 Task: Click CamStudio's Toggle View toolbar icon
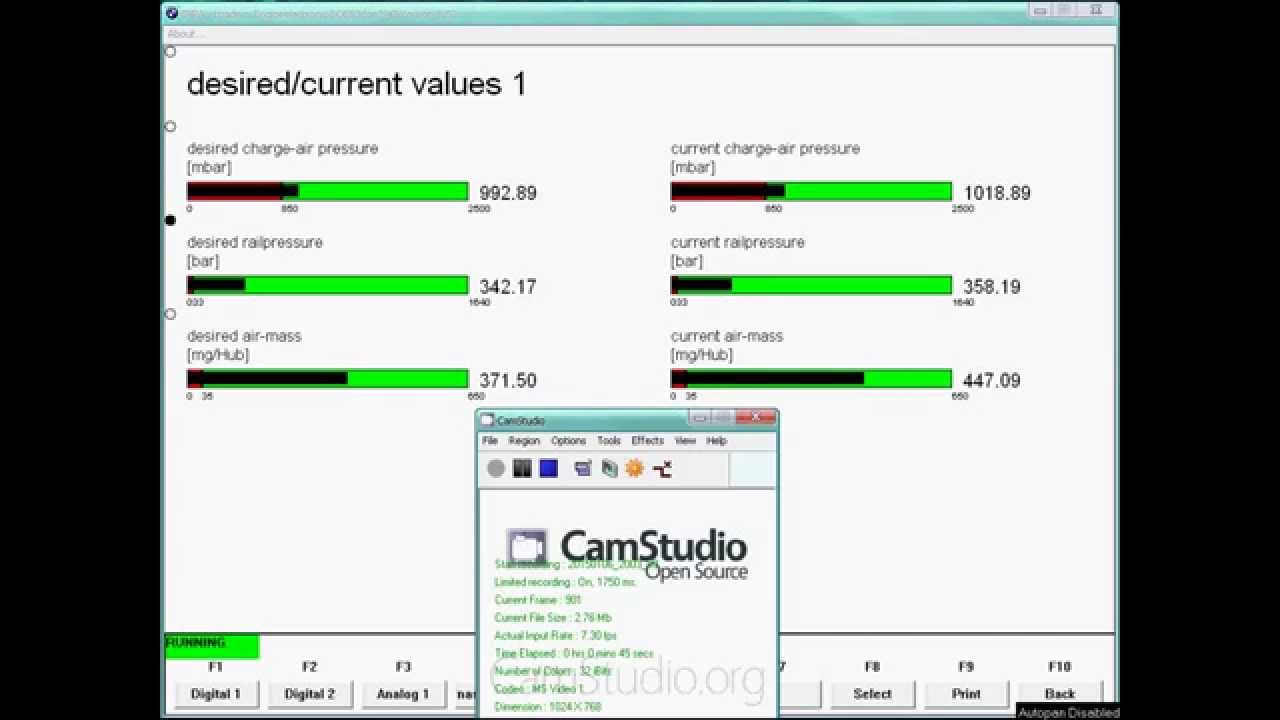pyautogui.click(x=583, y=468)
